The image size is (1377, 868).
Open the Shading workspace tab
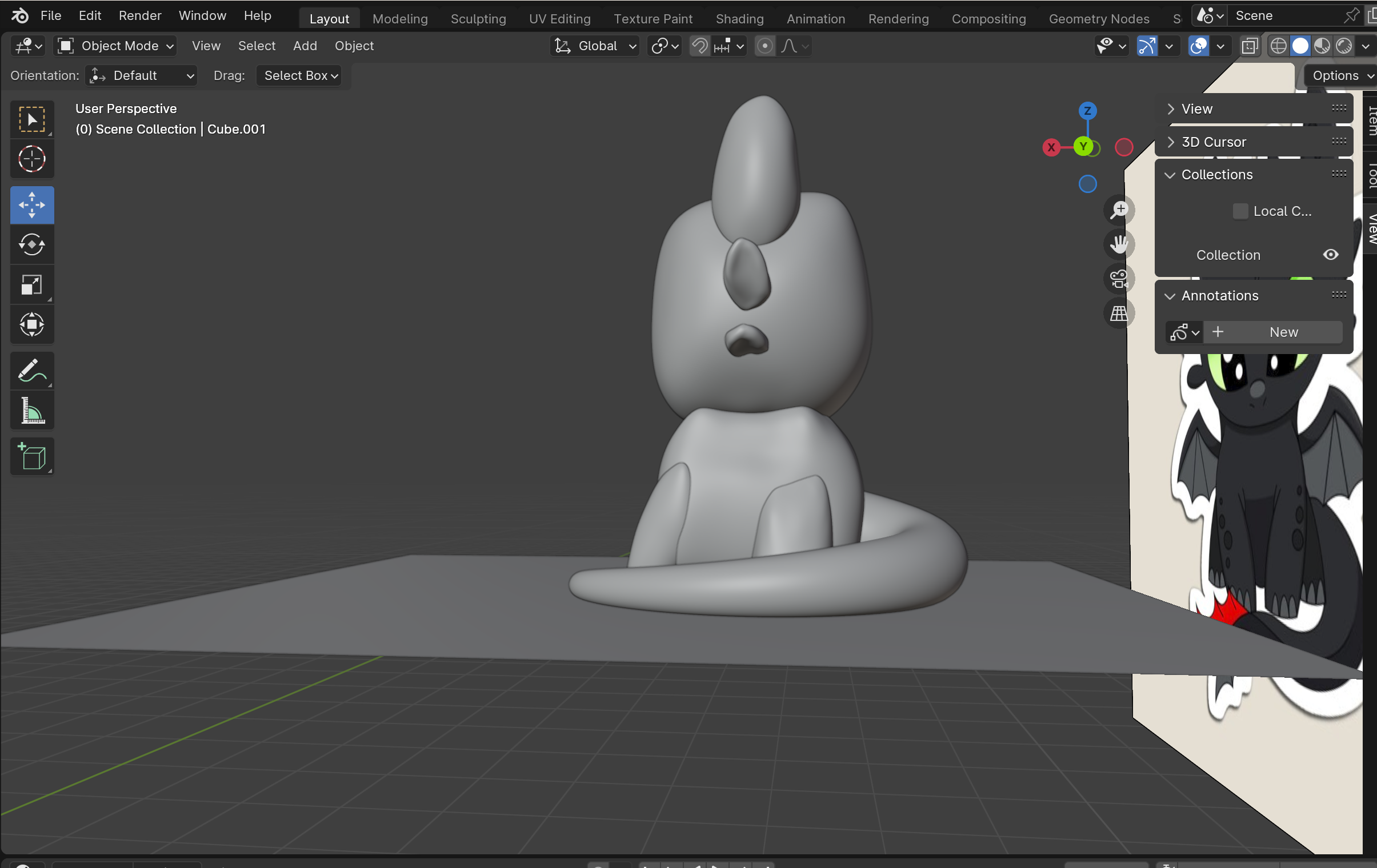tap(739, 19)
